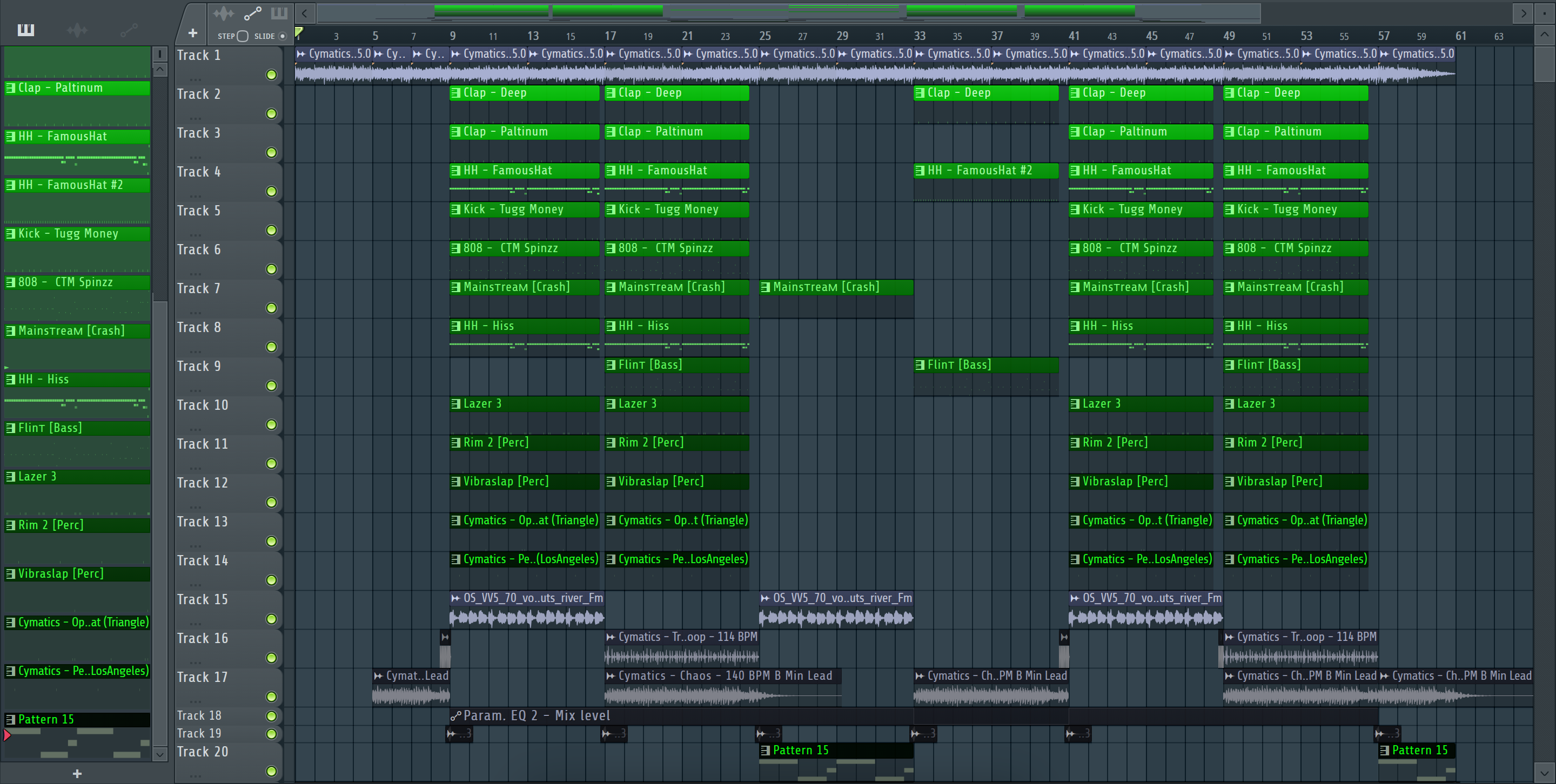The image size is (1556, 784).
Task: Click the playlist vertical scroll up arrow
Action: (1544, 35)
